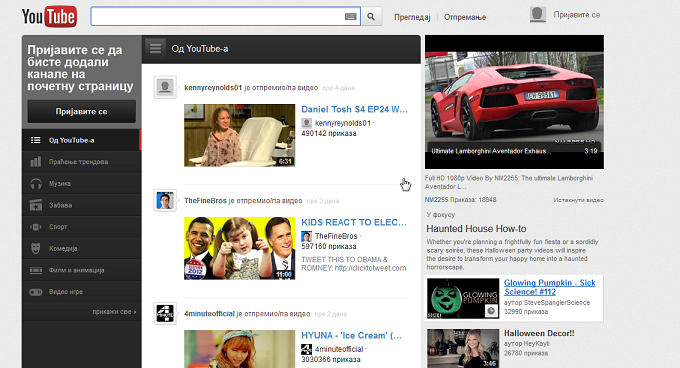Click the NM2255 channel link
Screen dimensions: 680x368
436,200
